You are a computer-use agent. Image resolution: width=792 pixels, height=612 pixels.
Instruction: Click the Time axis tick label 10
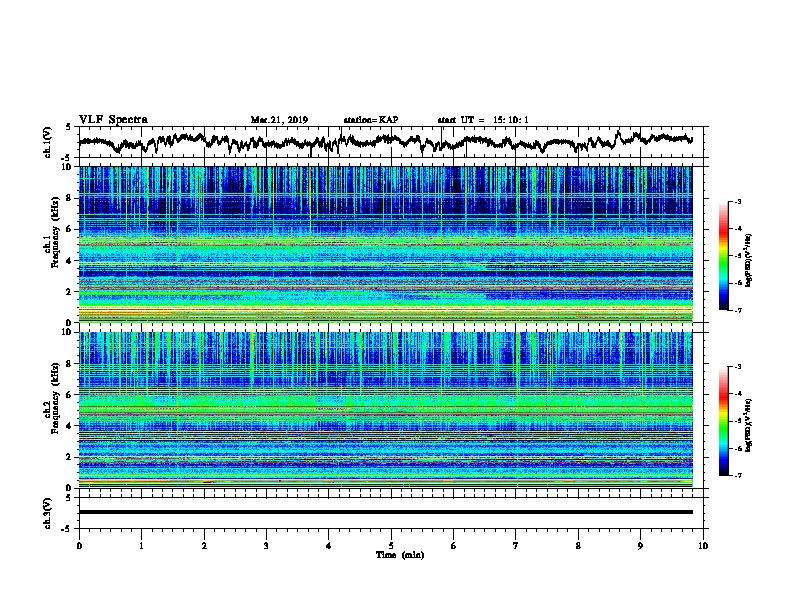[703, 546]
